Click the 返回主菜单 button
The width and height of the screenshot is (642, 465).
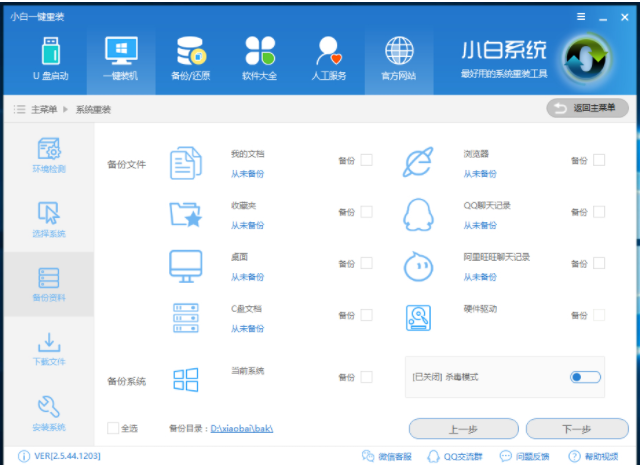pos(587,108)
